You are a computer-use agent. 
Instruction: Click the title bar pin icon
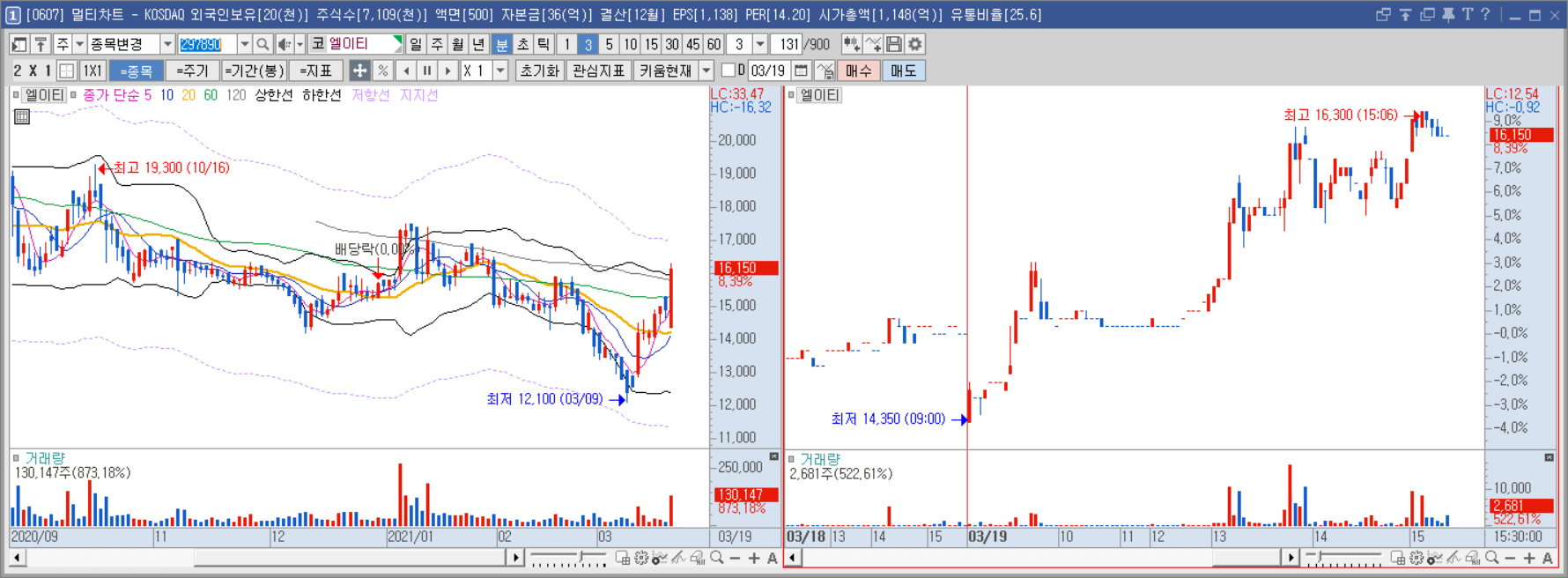click(1448, 14)
